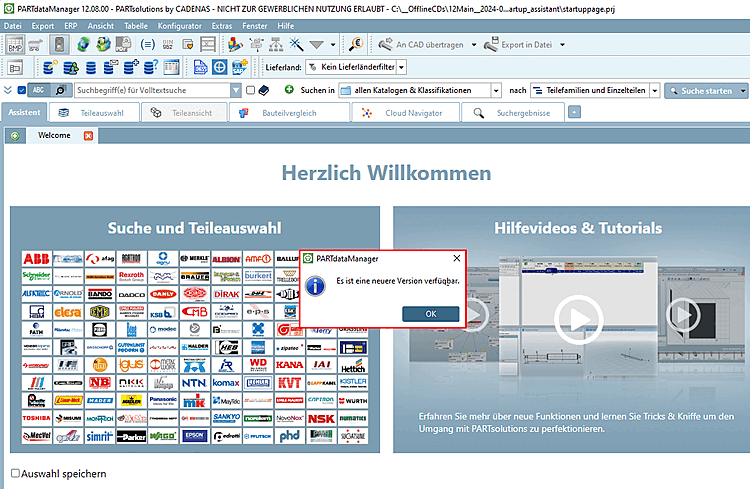Open the Datei menu

pos(12,26)
